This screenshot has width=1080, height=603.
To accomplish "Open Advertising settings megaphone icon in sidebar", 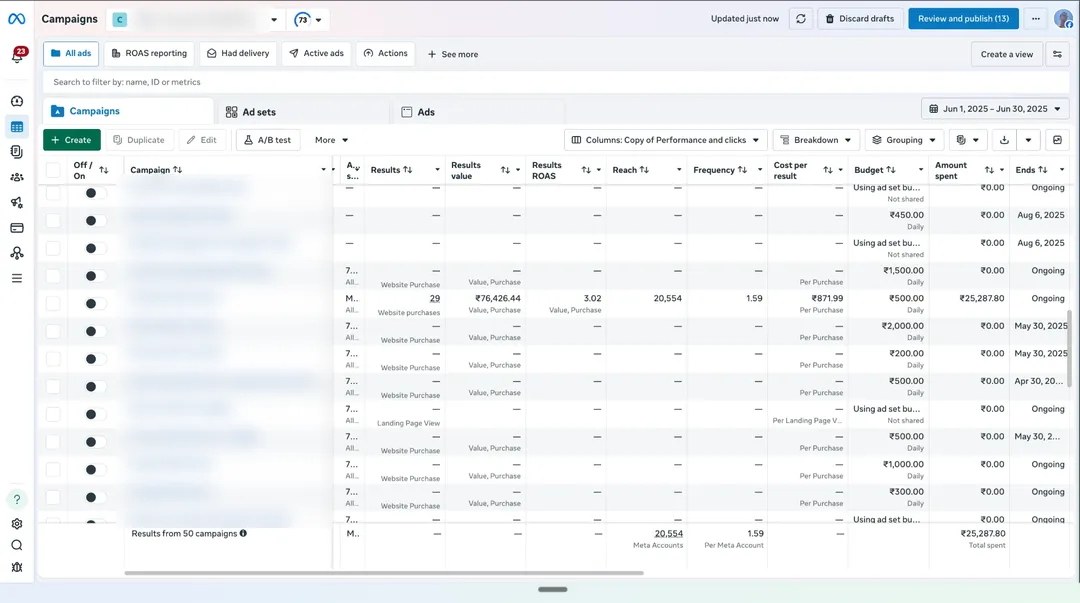I will coord(17,203).
